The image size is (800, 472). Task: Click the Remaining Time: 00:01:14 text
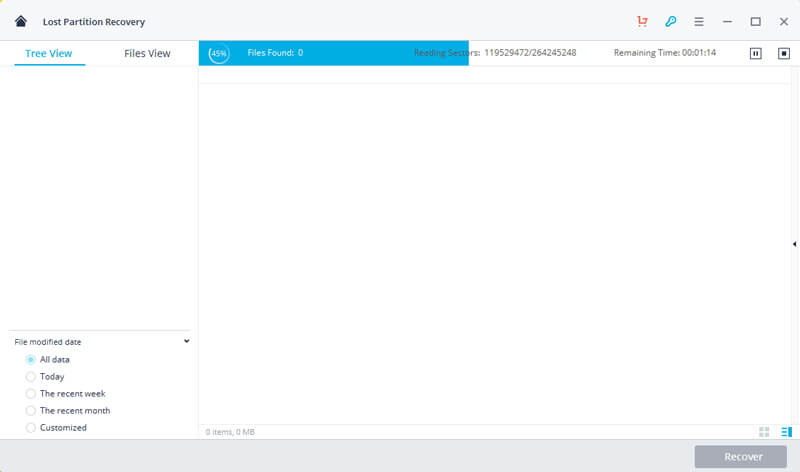665,53
